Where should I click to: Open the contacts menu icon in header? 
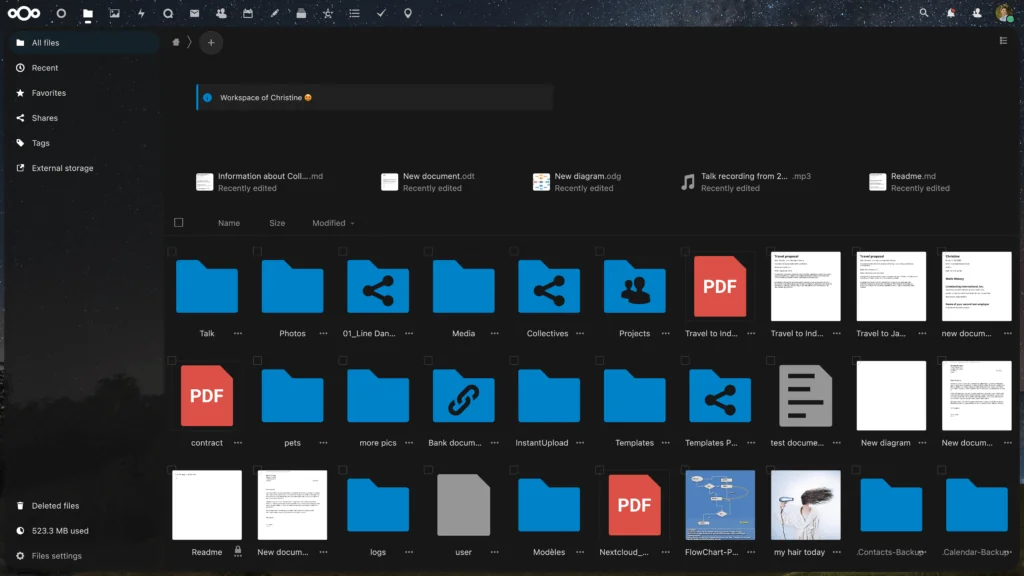tap(977, 13)
